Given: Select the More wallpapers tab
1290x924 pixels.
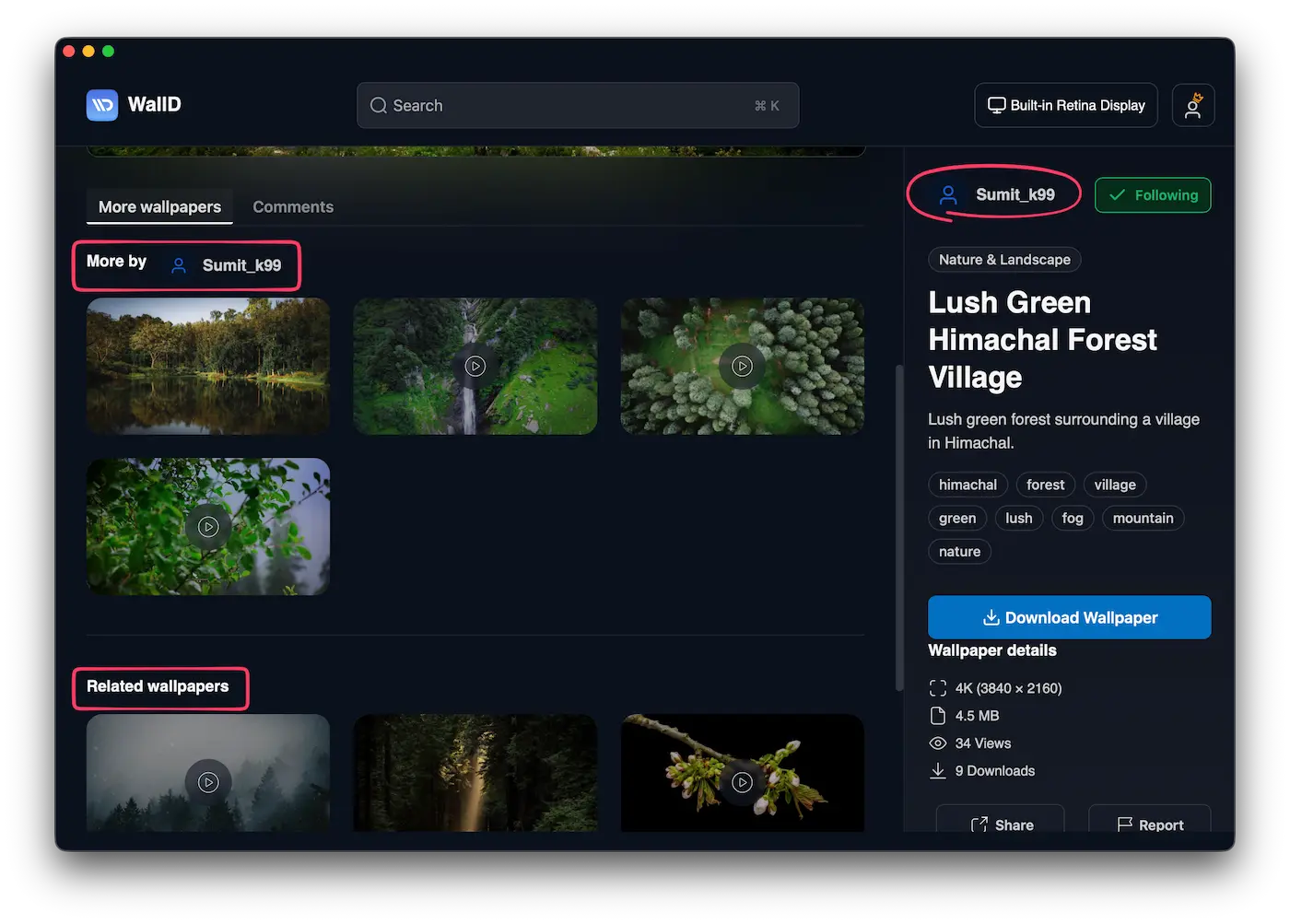Looking at the screenshot, I should click(159, 207).
